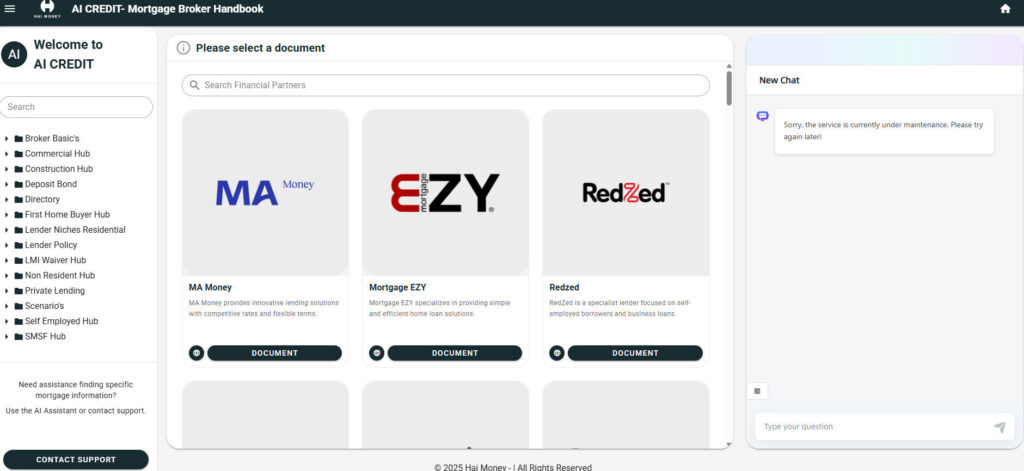Open First Home Buyer Hub folder
The image size is (1024, 471).
[67, 214]
